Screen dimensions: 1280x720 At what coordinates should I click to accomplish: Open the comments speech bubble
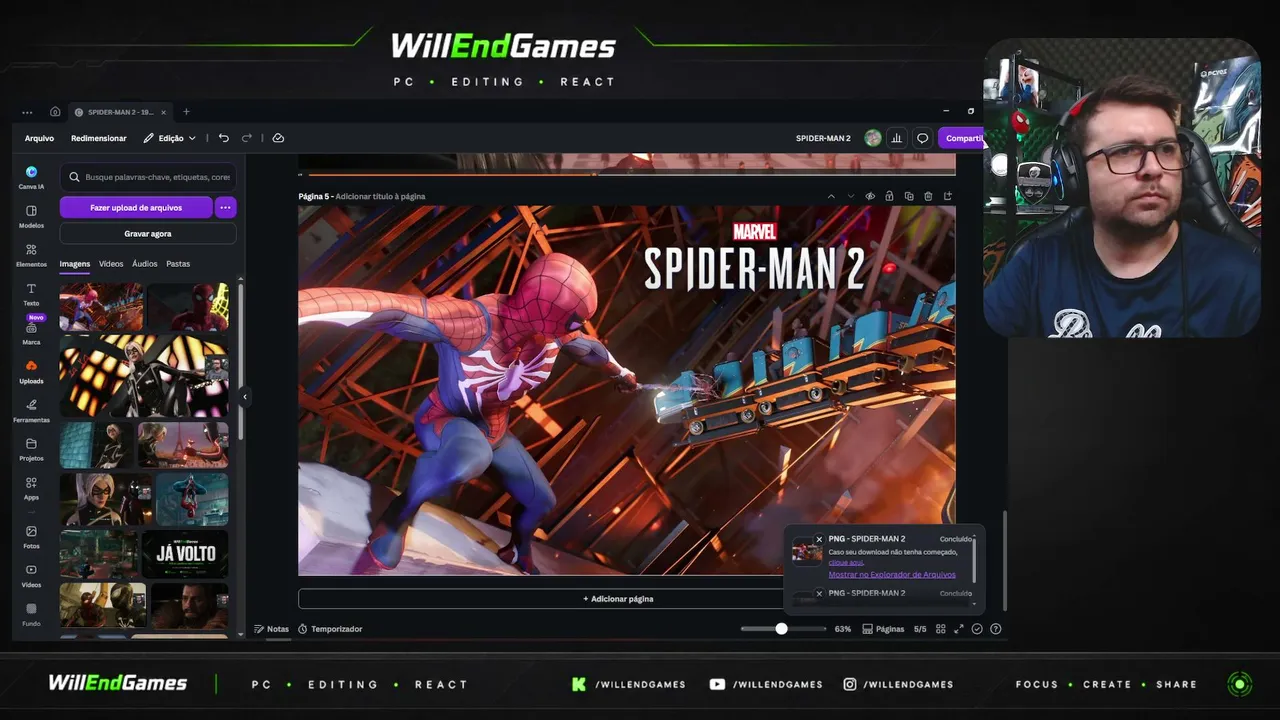923,138
